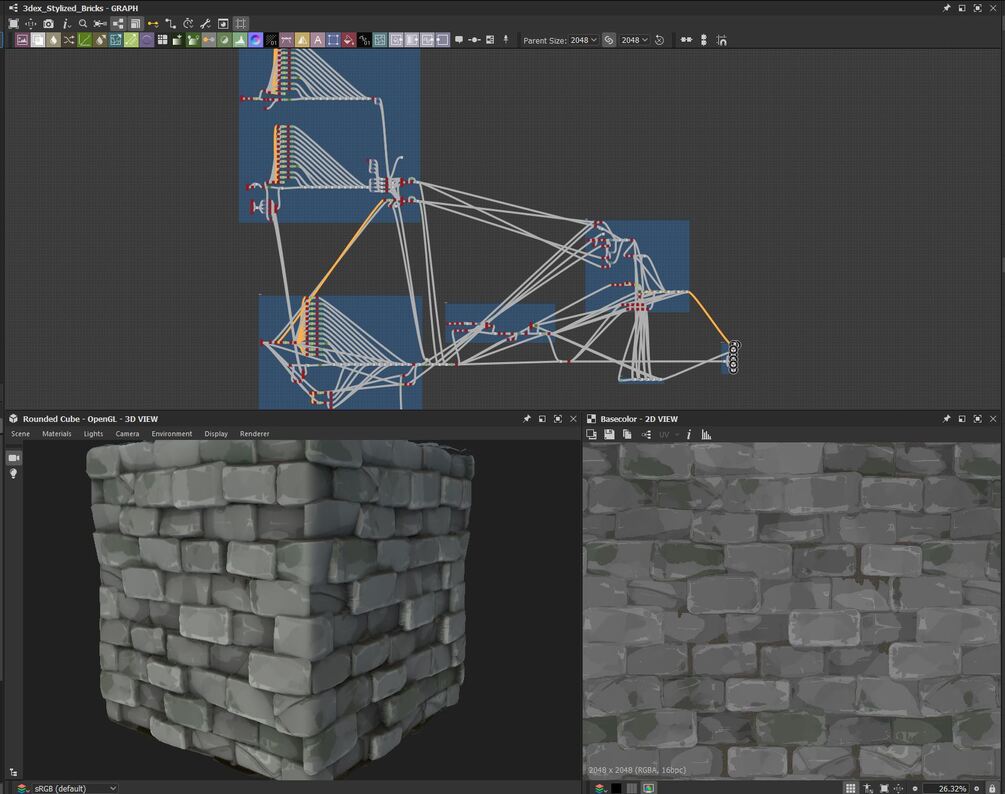Add a Blur node using the droplet icon
The width and height of the screenshot is (1005, 794).
pyautogui.click(x=53, y=40)
